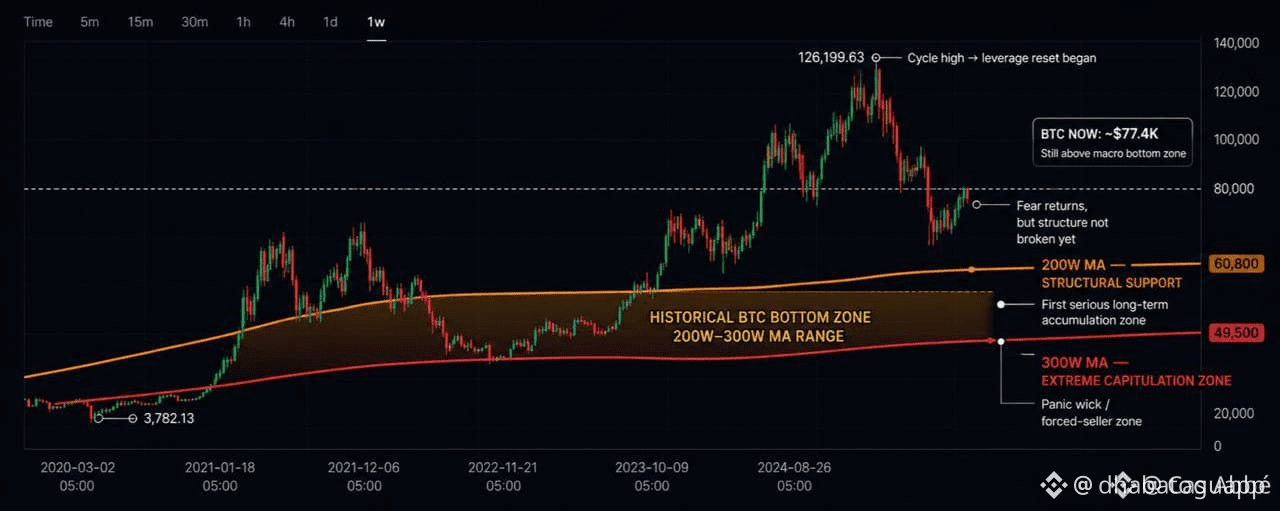The width and height of the screenshot is (1280, 511).
Task: Click the 100,000 price axis value
Action: coord(1237,139)
